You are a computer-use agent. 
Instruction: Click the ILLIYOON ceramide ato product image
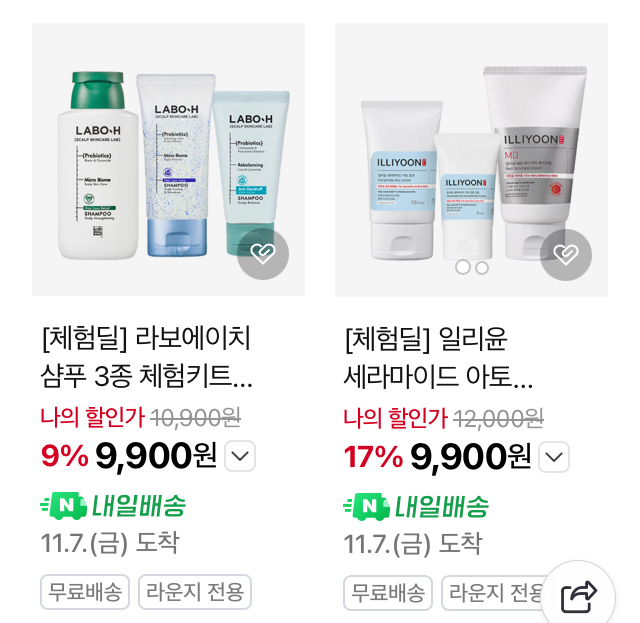click(x=471, y=160)
